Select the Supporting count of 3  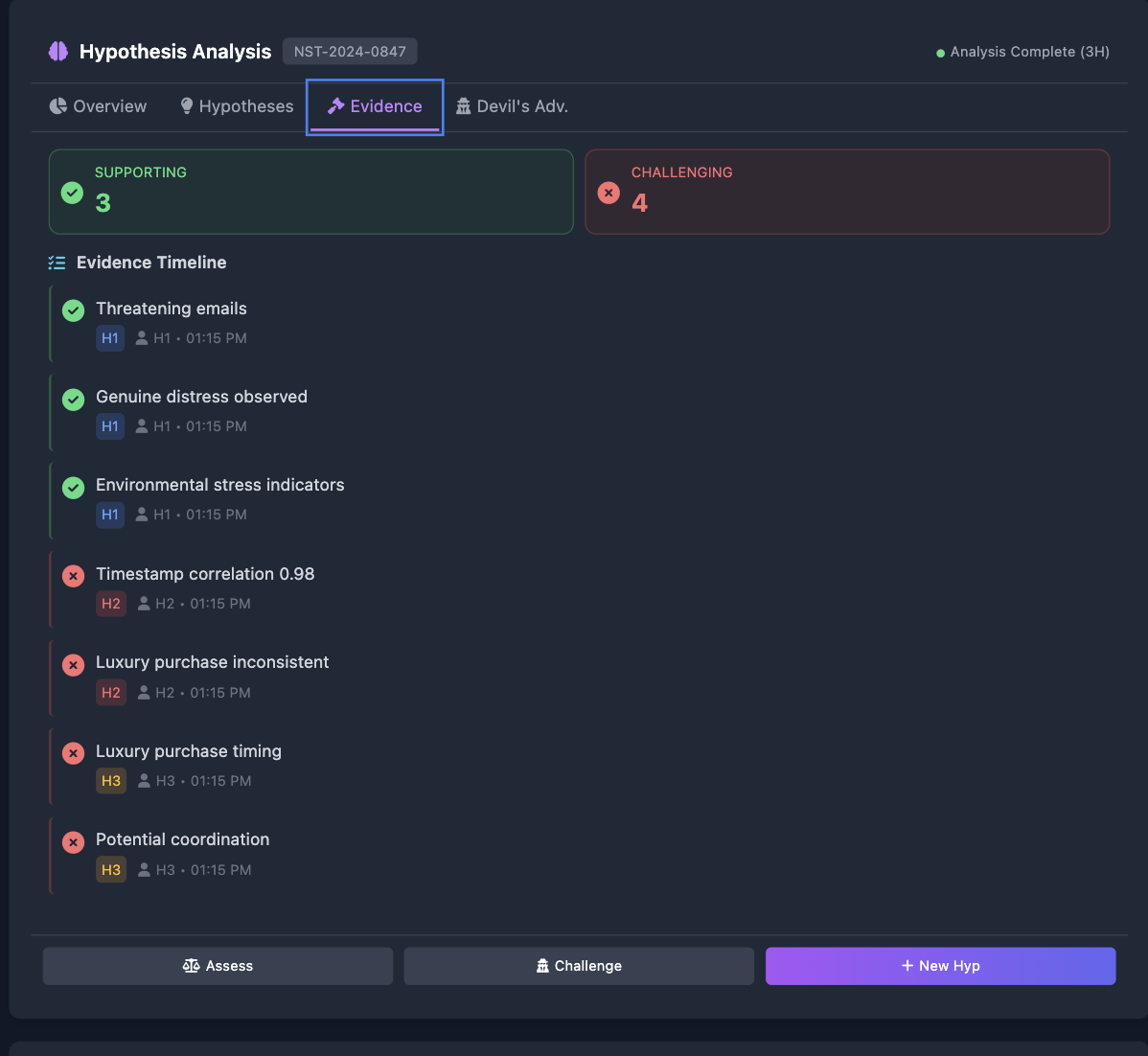[103, 203]
